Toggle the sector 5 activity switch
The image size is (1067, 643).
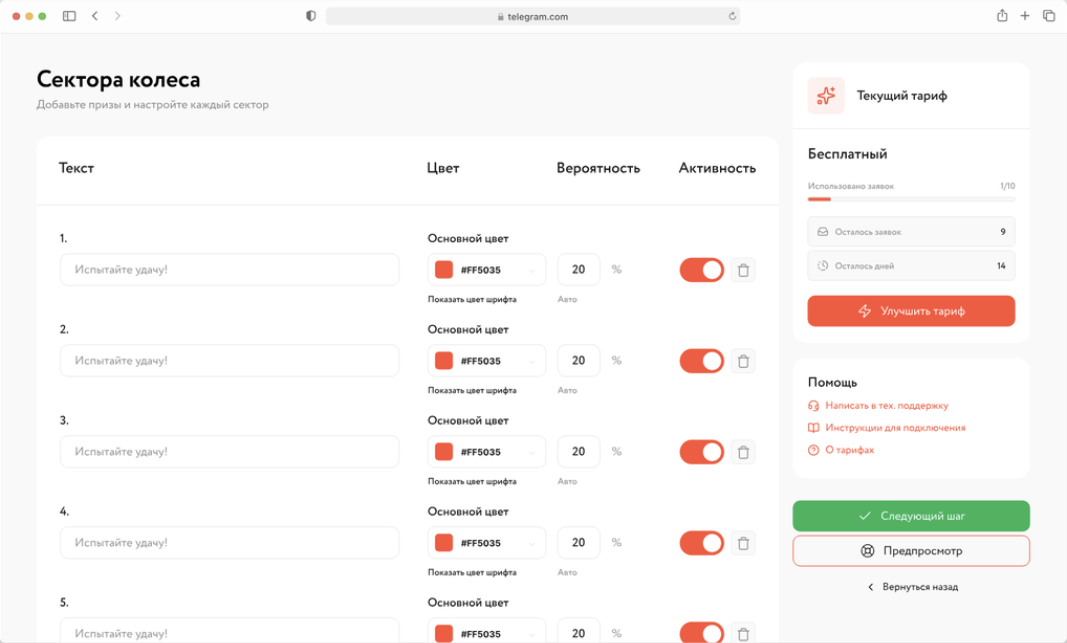[702, 632]
